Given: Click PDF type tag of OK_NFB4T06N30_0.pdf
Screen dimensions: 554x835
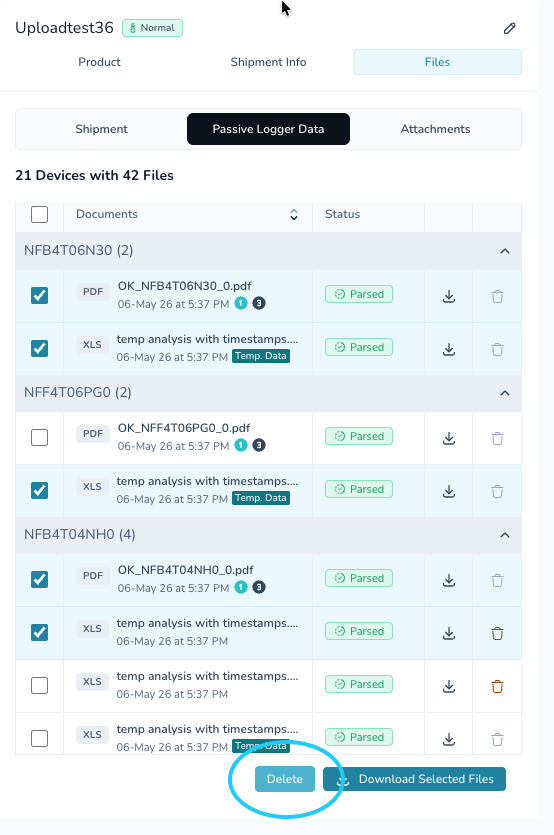Looking at the screenshot, I should tap(93, 292).
